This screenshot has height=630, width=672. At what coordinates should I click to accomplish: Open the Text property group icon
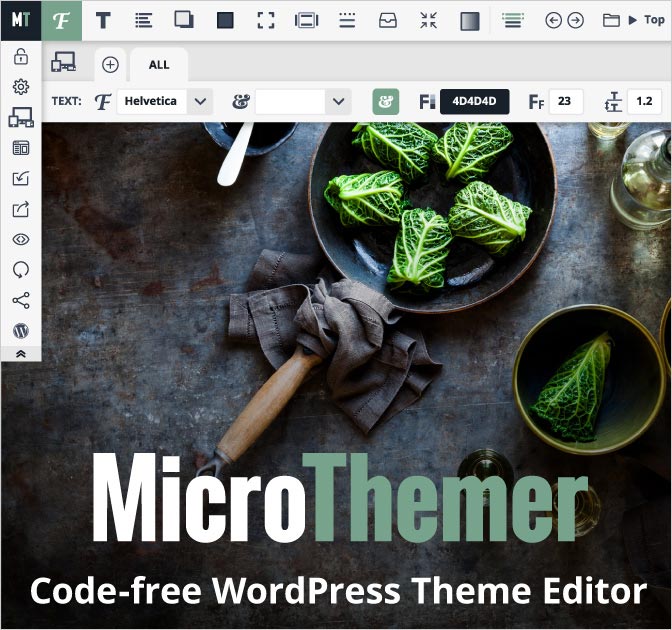pos(103,20)
